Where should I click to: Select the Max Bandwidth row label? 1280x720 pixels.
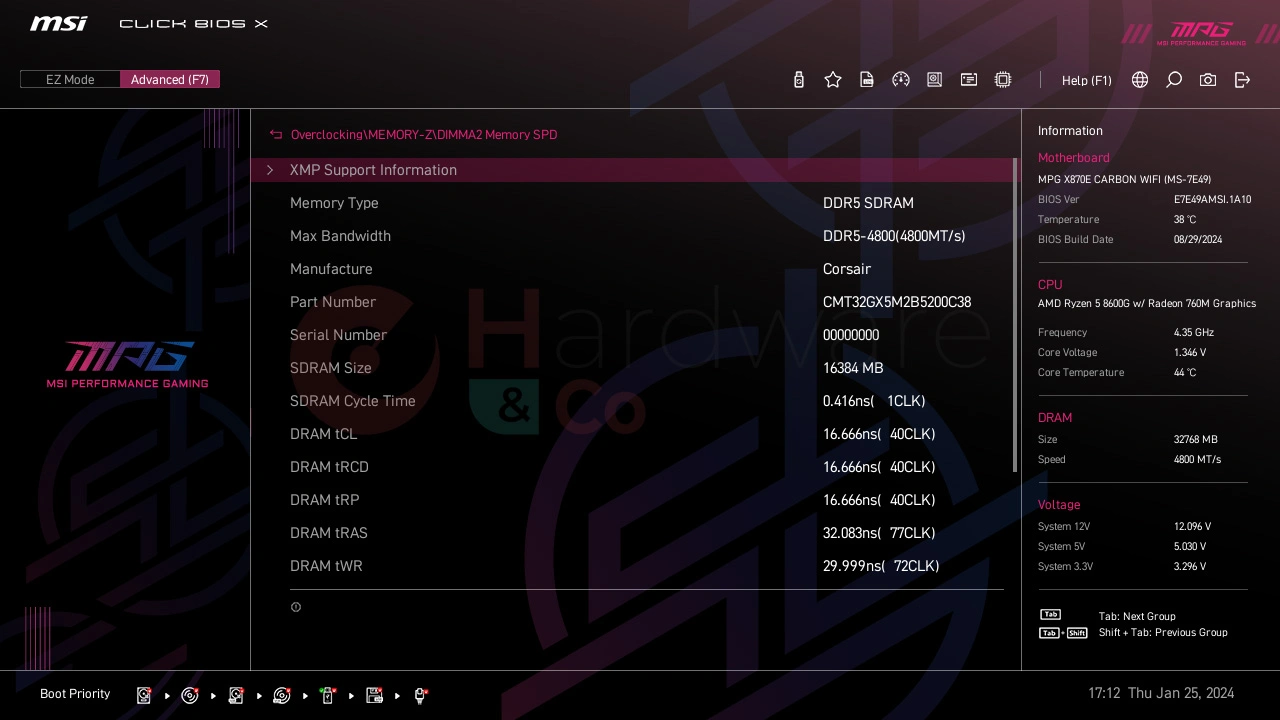coord(340,236)
